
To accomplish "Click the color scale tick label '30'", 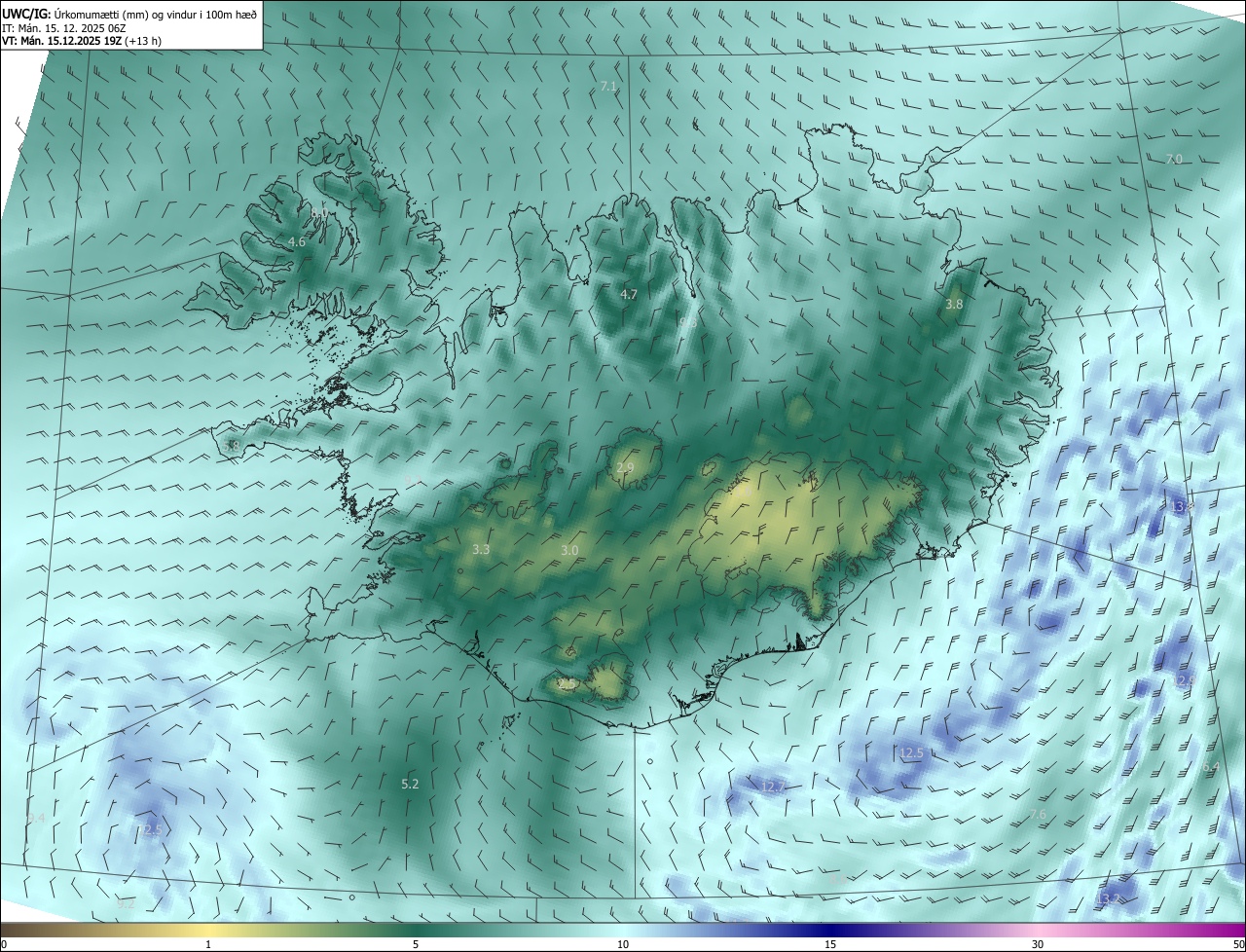I will [1038, 945].
